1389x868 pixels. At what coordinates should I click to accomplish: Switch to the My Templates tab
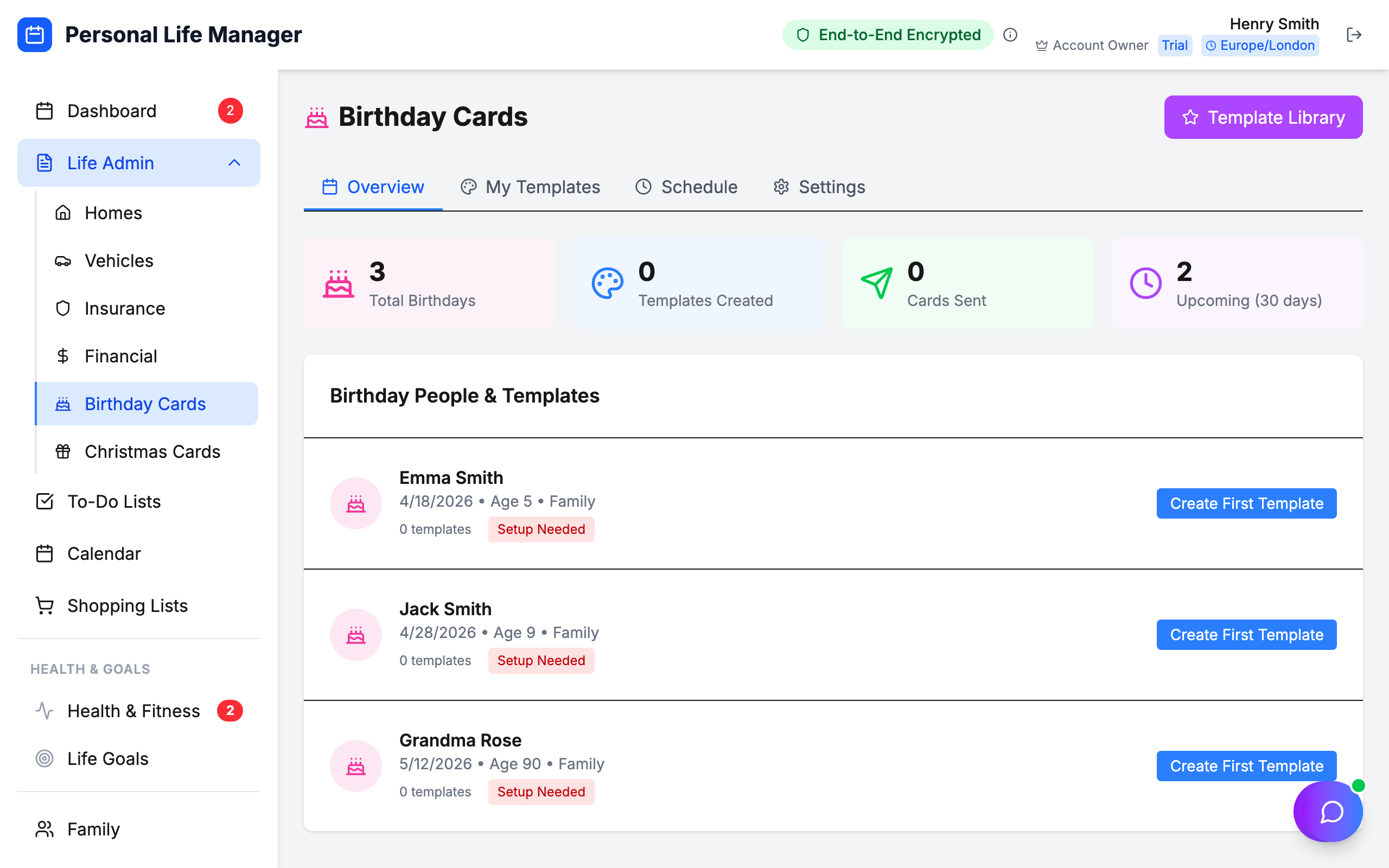click(x=530, y=187)
